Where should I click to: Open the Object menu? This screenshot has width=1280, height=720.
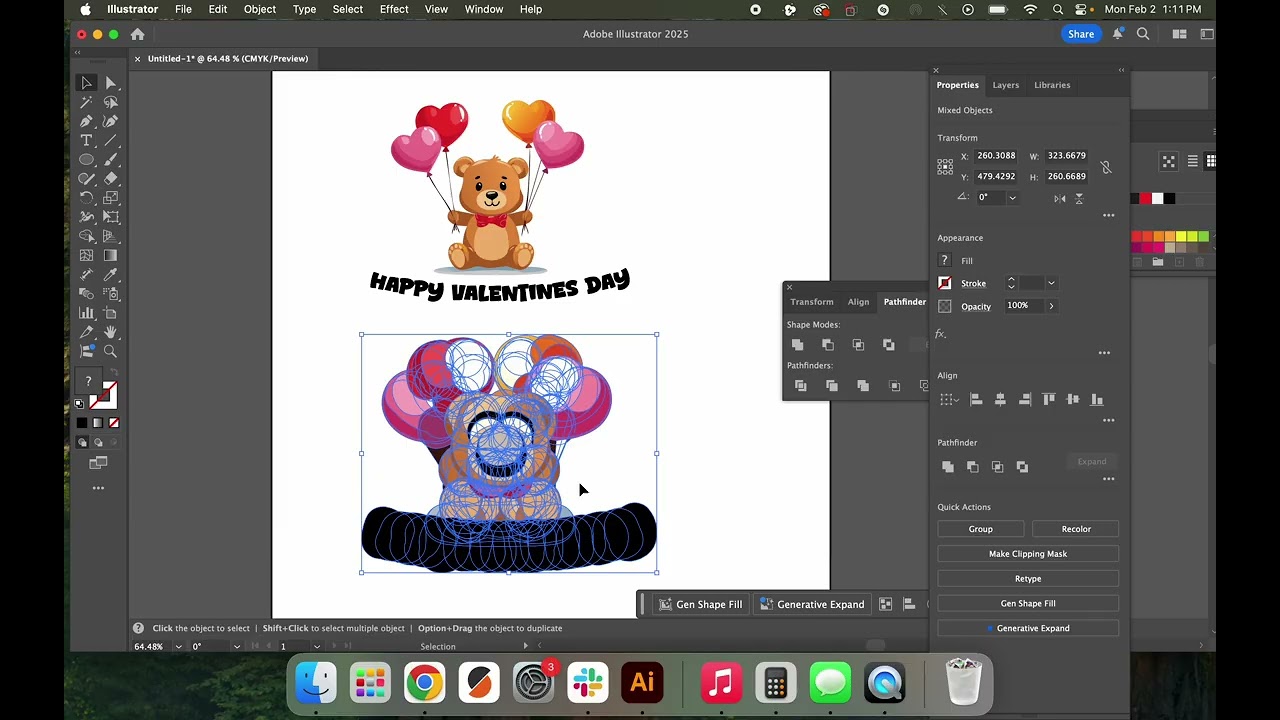(259, 9)
